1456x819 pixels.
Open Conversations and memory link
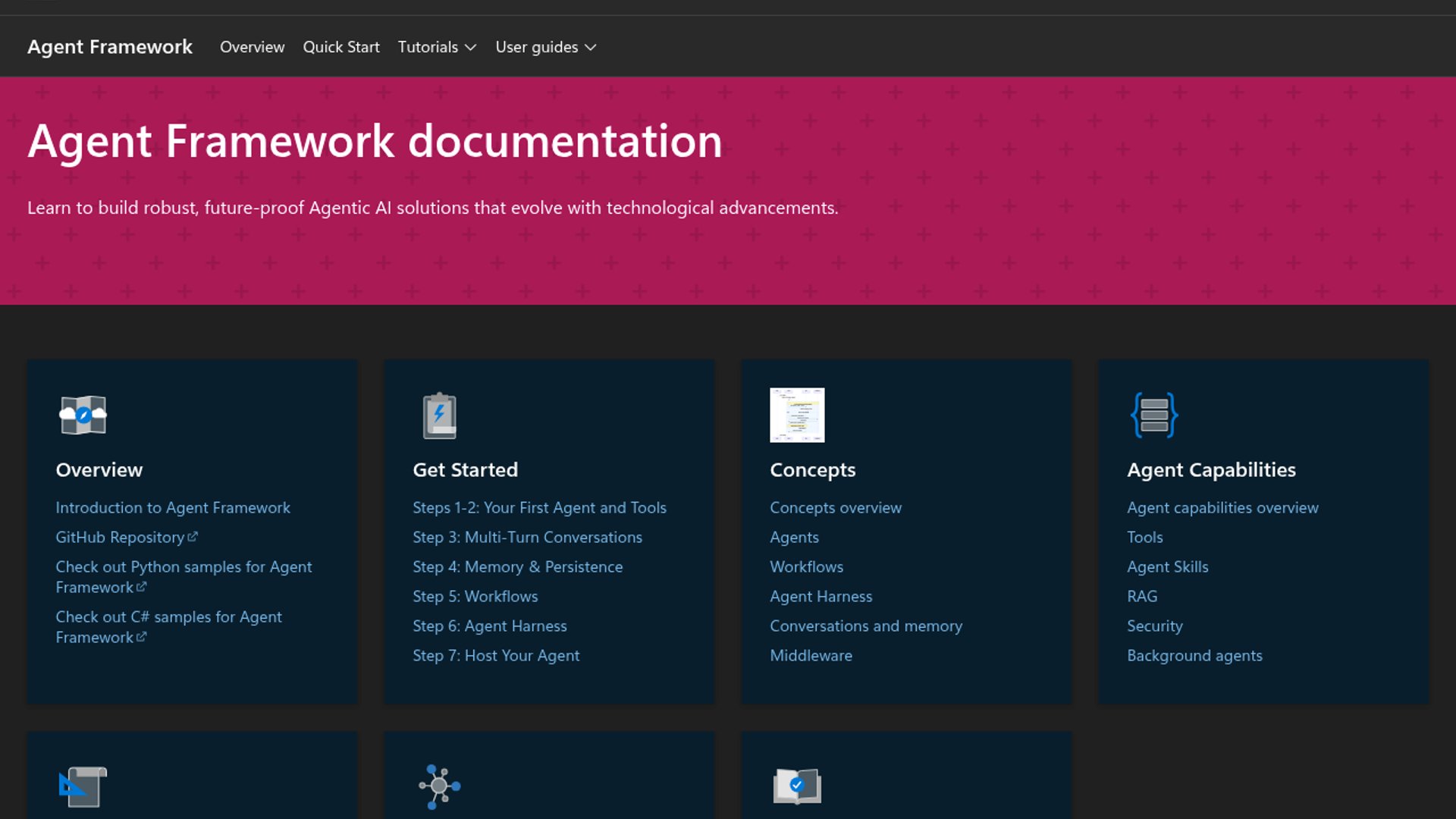(866, 626)
